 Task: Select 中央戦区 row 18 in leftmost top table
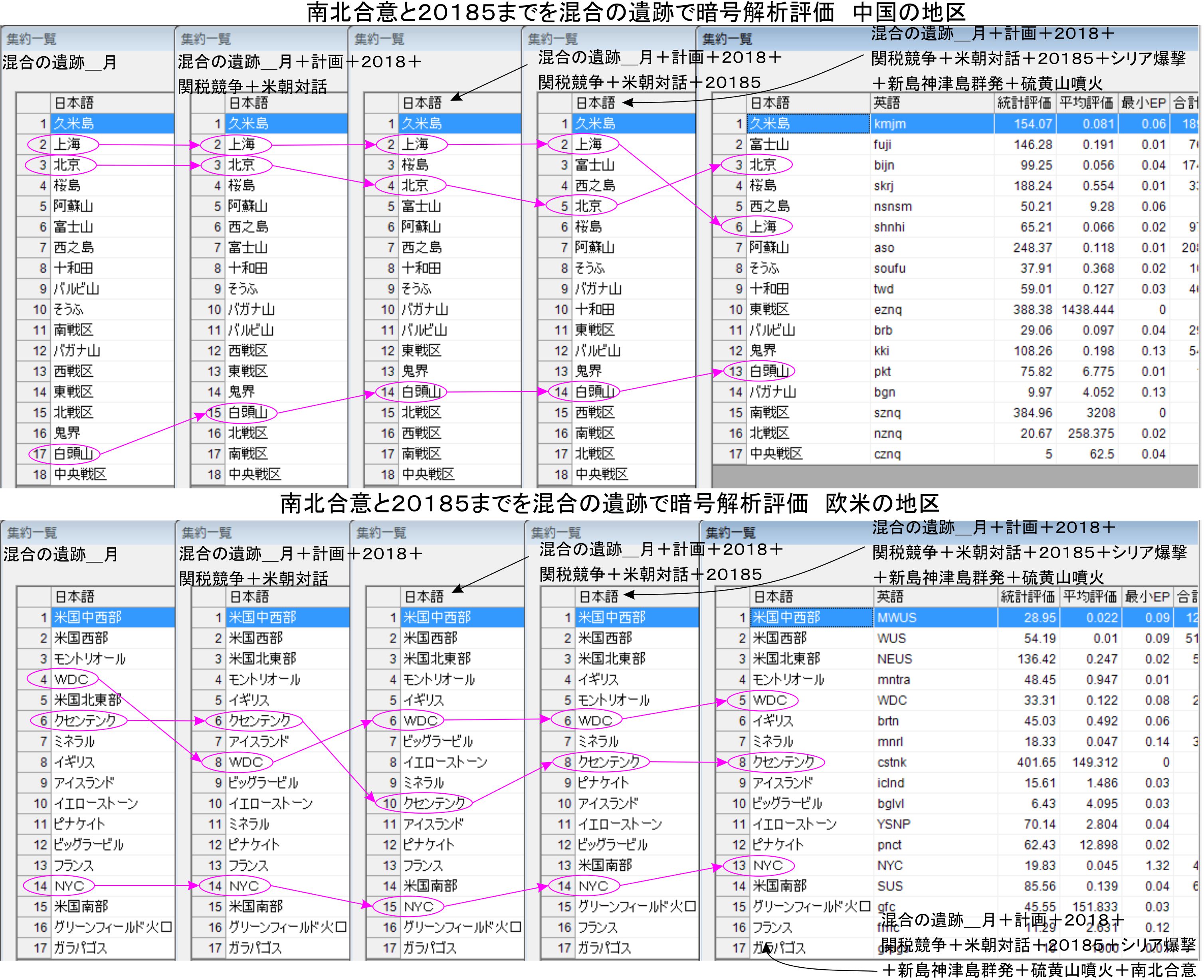[x=80, y=474]
